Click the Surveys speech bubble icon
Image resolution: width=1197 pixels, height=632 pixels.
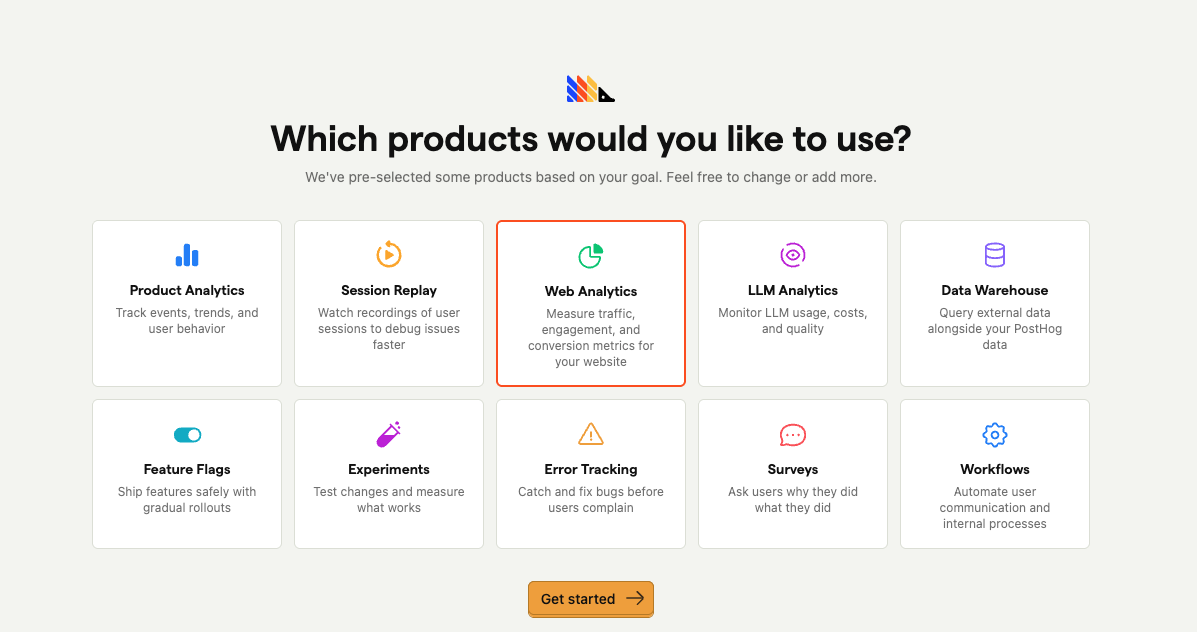coord(793,434)
